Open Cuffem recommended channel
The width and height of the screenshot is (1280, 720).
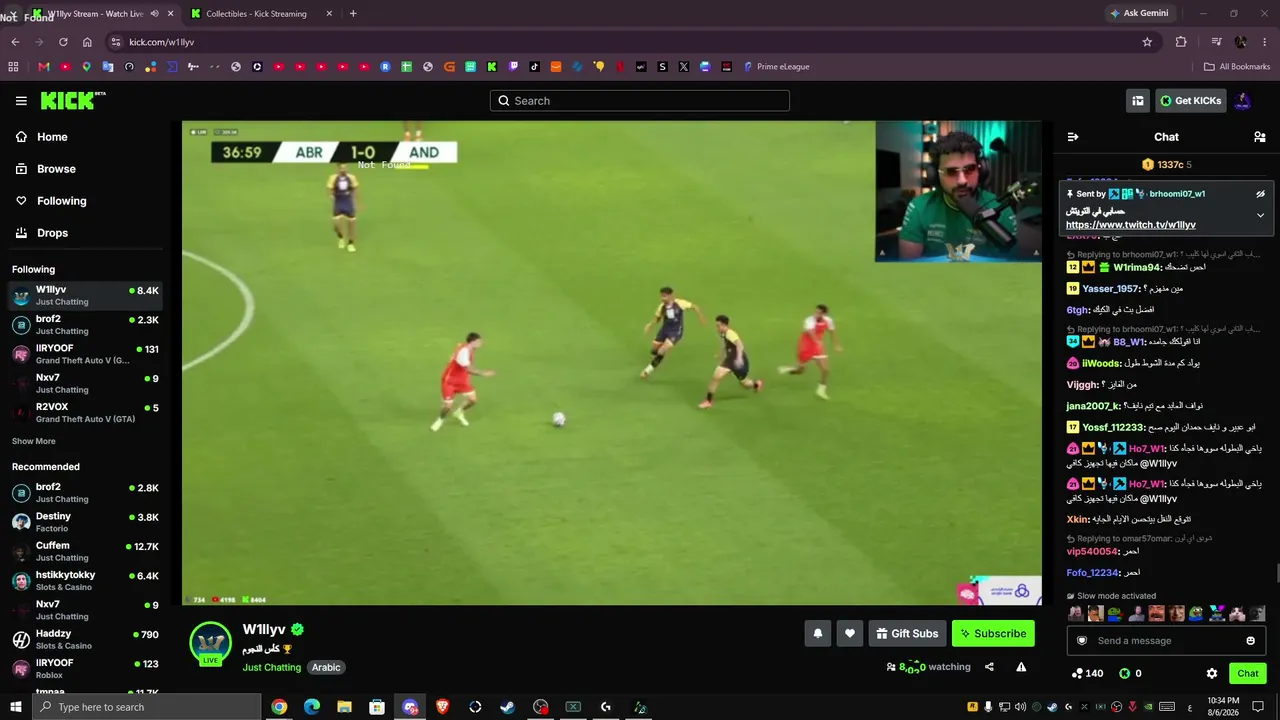click(84, 551)
